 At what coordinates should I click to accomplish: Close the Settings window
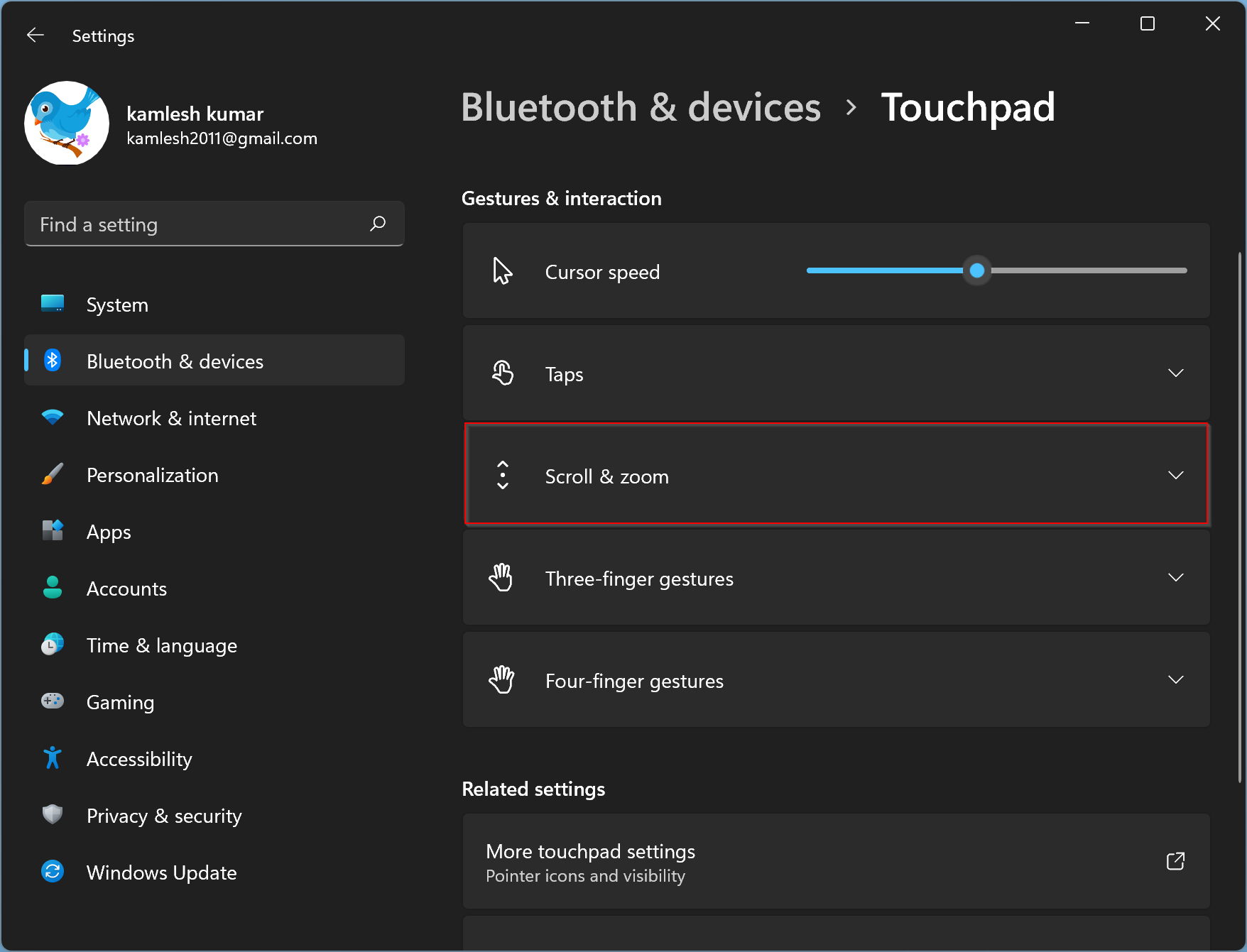click(1213, 23)
